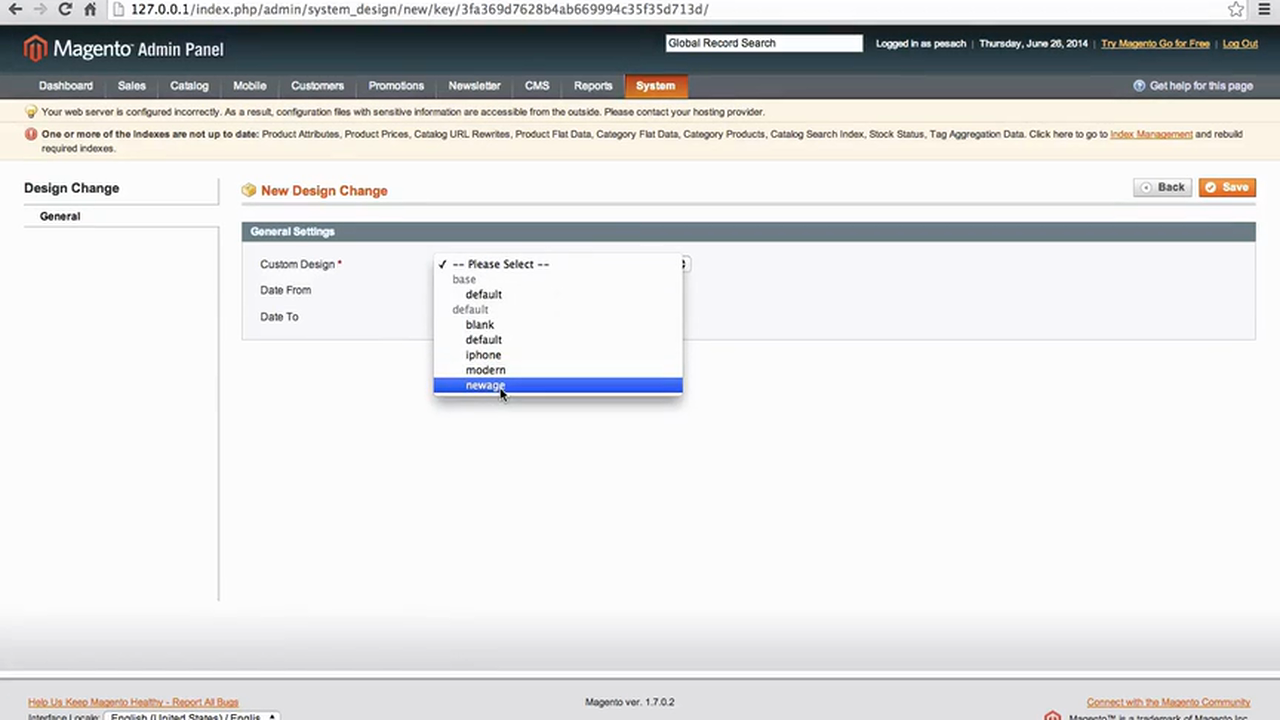Viewport: 1280px width, 720px height.
Task: Click the browser forward arrow
Action: [40, 9]
